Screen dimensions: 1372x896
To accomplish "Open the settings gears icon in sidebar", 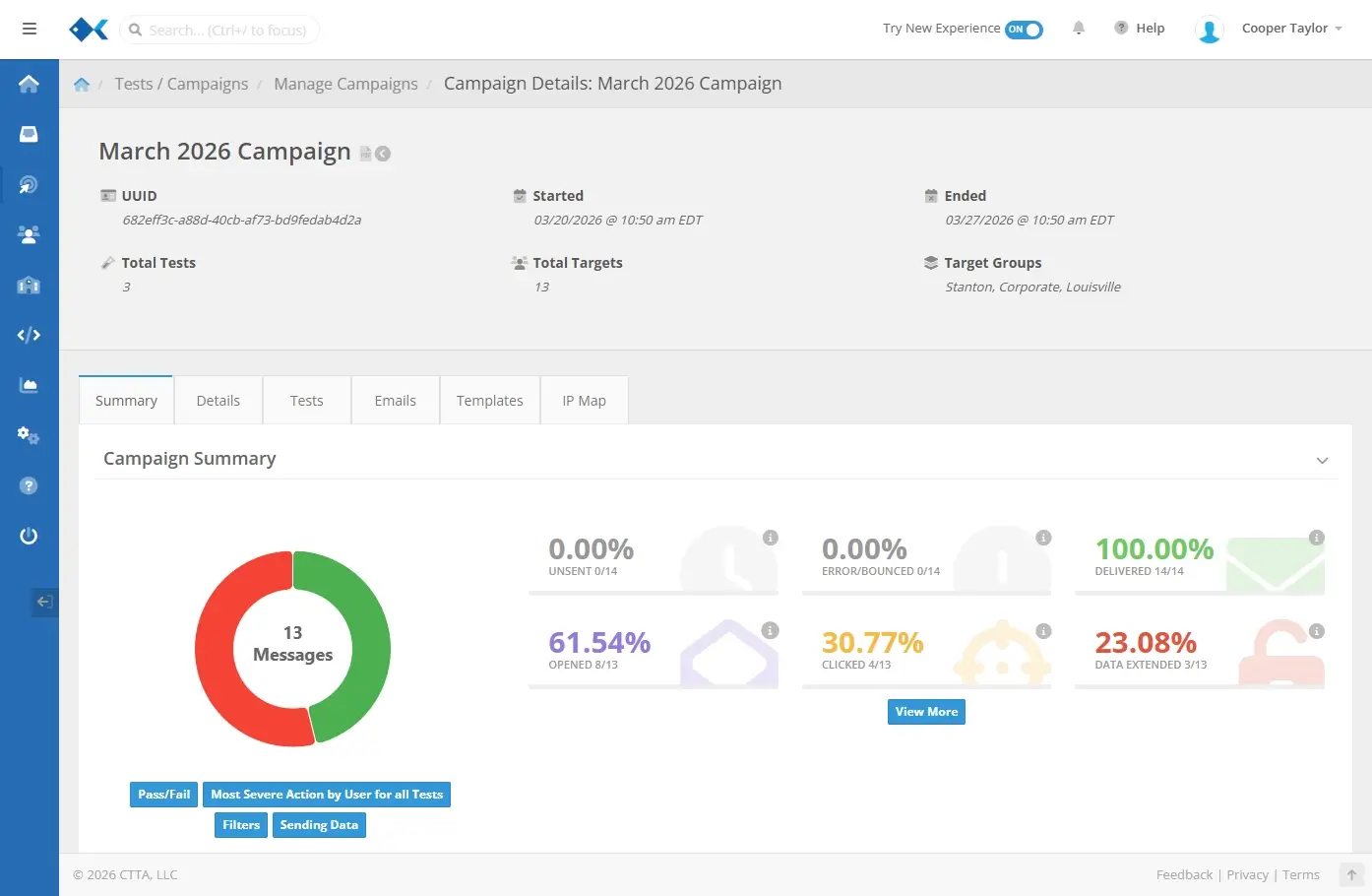I will click(29, 435).
